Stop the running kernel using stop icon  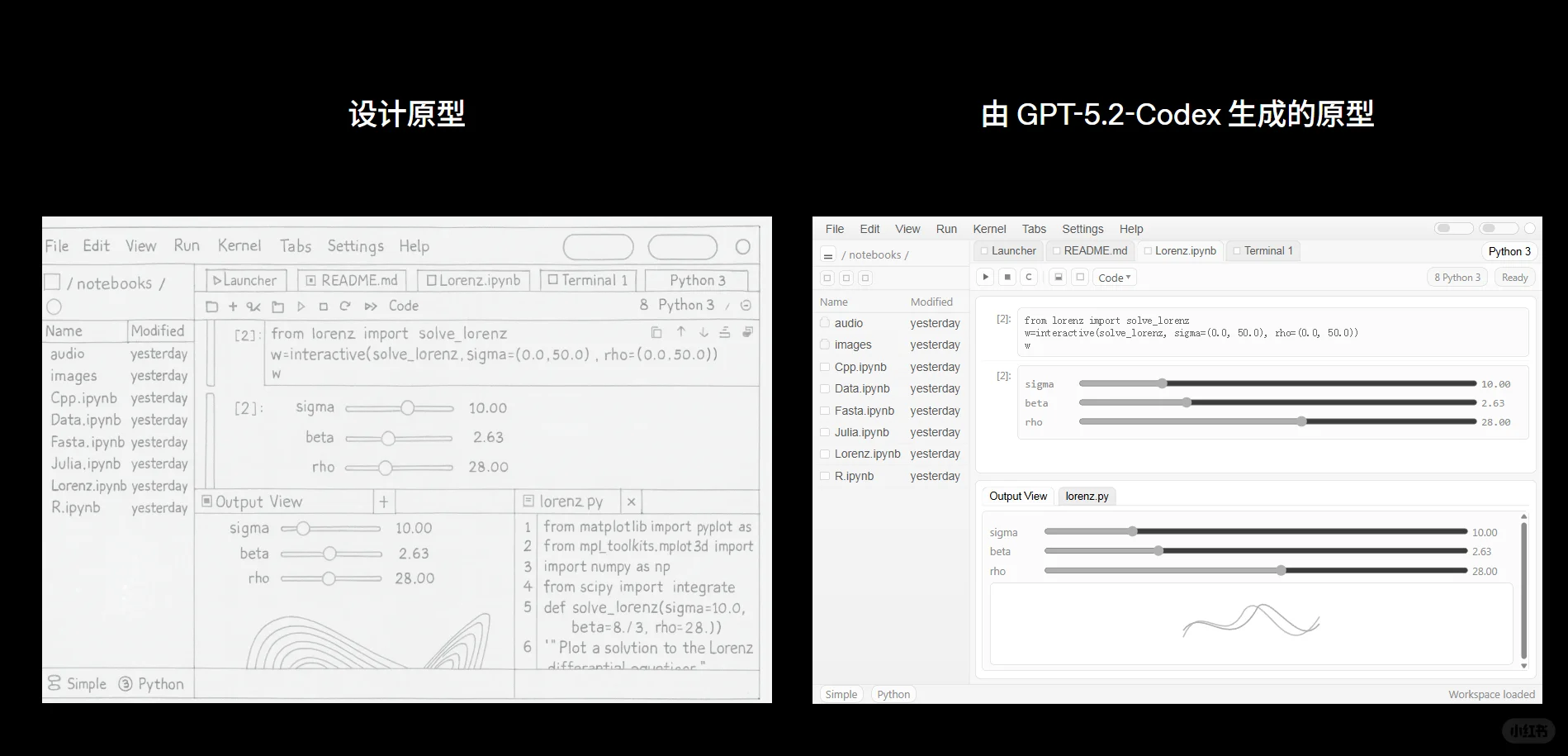(1007, 278)
